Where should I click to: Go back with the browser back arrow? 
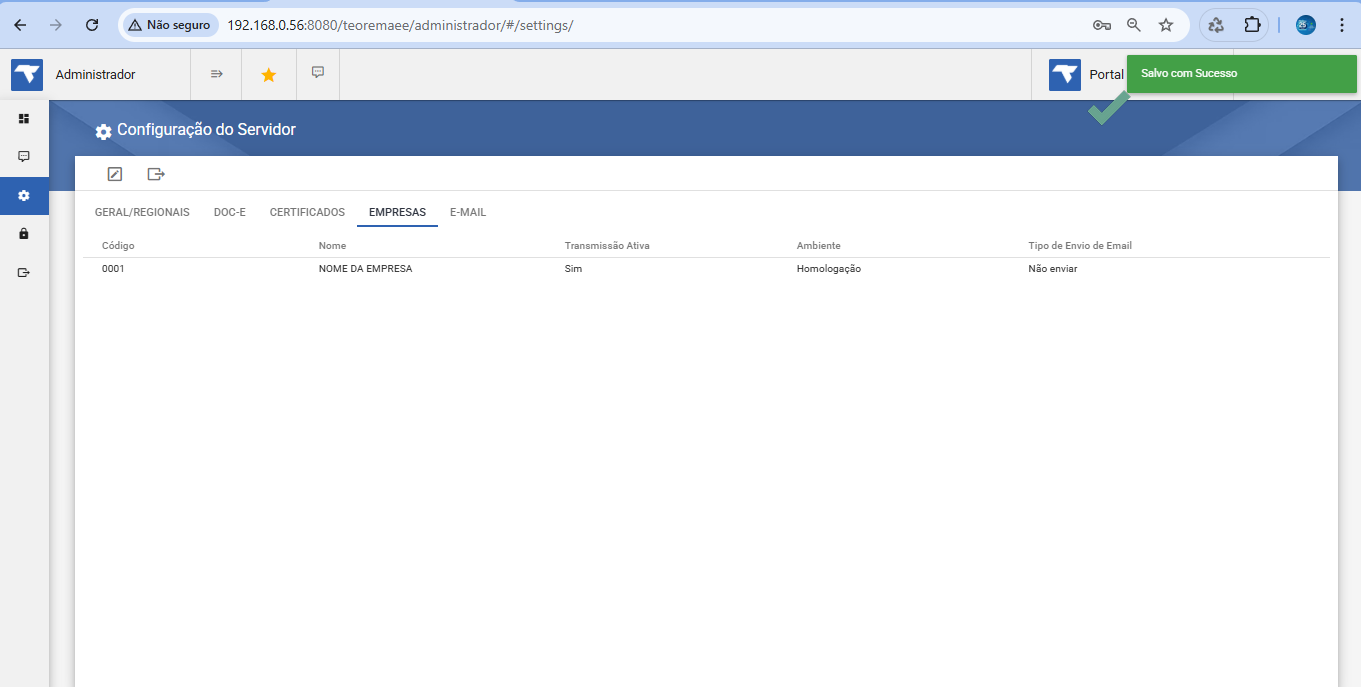(x=20, y=25)
